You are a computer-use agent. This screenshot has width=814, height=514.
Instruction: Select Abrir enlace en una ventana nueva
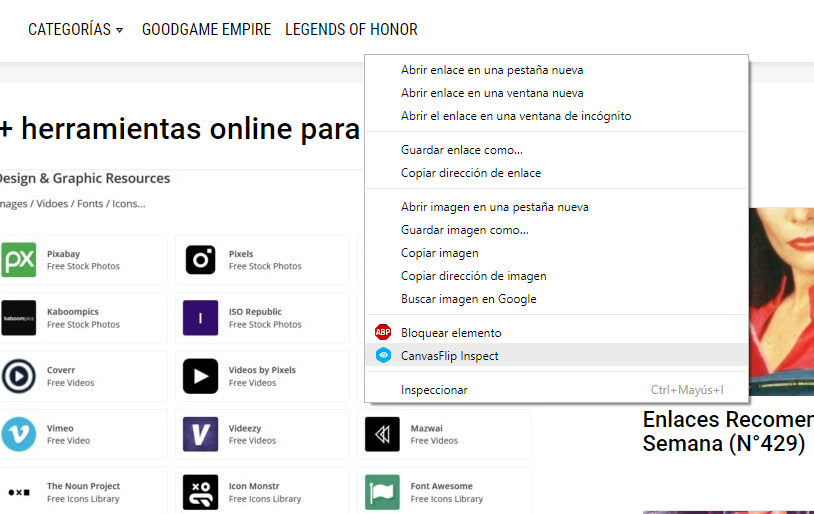point(557,93)
